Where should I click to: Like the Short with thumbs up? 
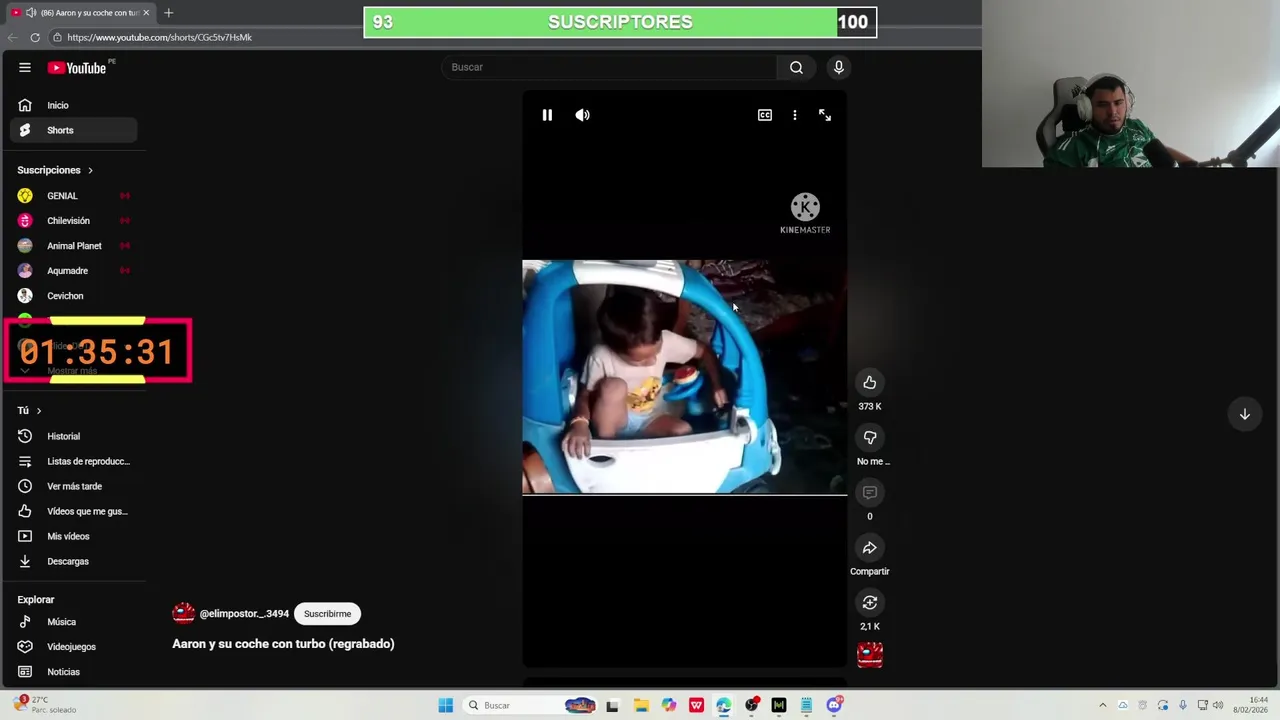870,382
